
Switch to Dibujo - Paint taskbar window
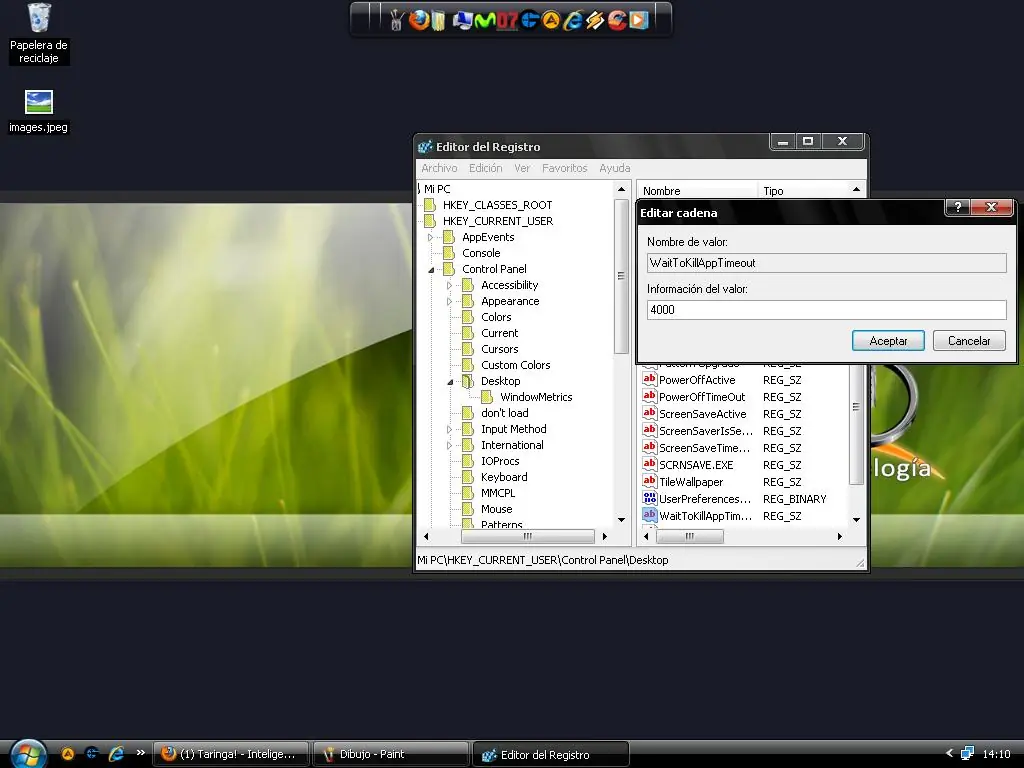point(391,754)
